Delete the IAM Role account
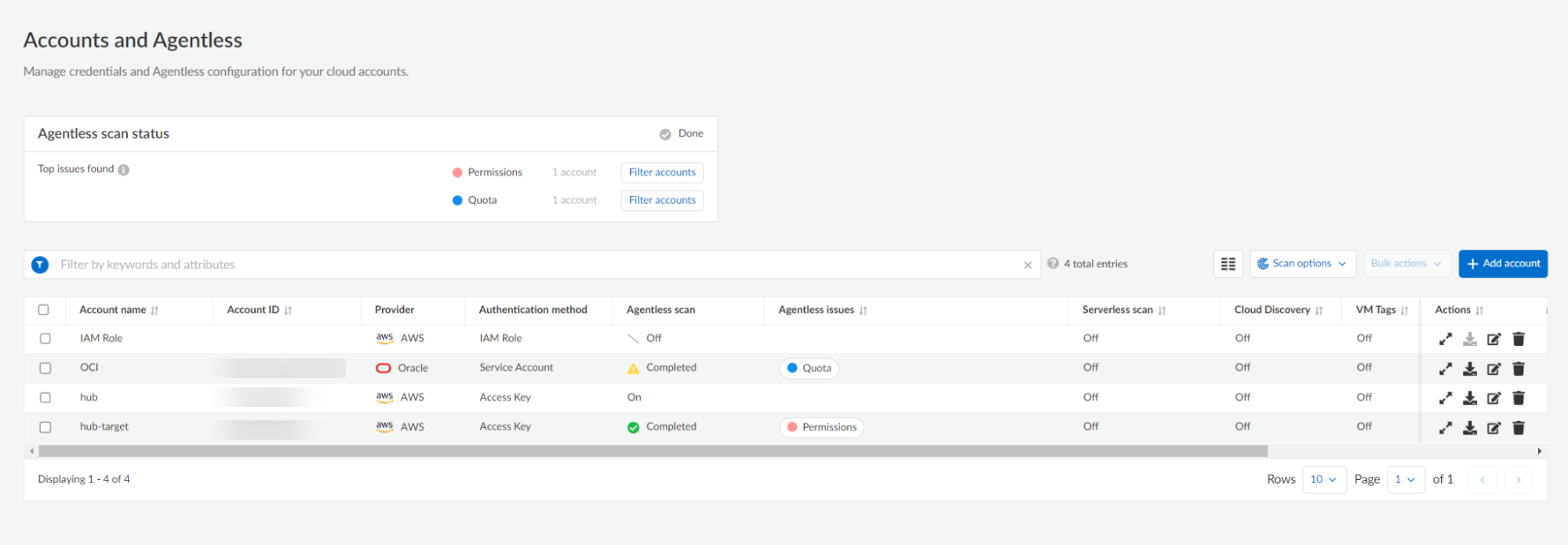This screenshot has height=545, width=1568. [1519, 339]
